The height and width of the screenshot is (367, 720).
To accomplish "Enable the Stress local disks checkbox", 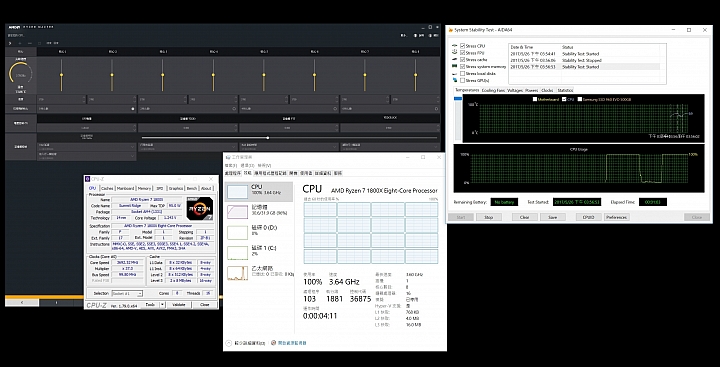I will pos(462,73).
